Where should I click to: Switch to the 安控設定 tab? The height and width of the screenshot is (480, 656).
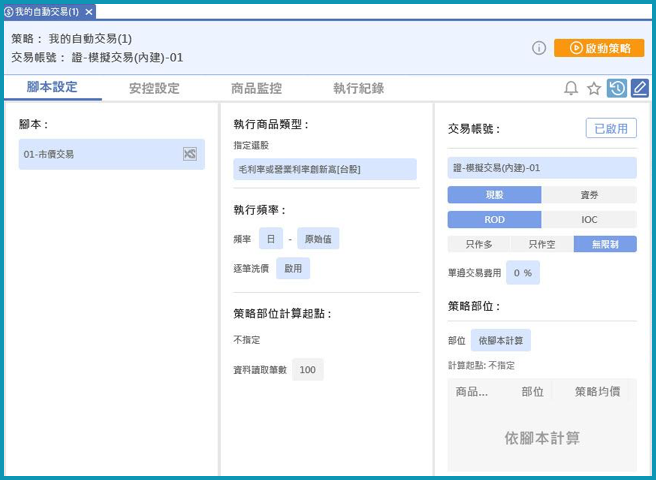[154, 88]
